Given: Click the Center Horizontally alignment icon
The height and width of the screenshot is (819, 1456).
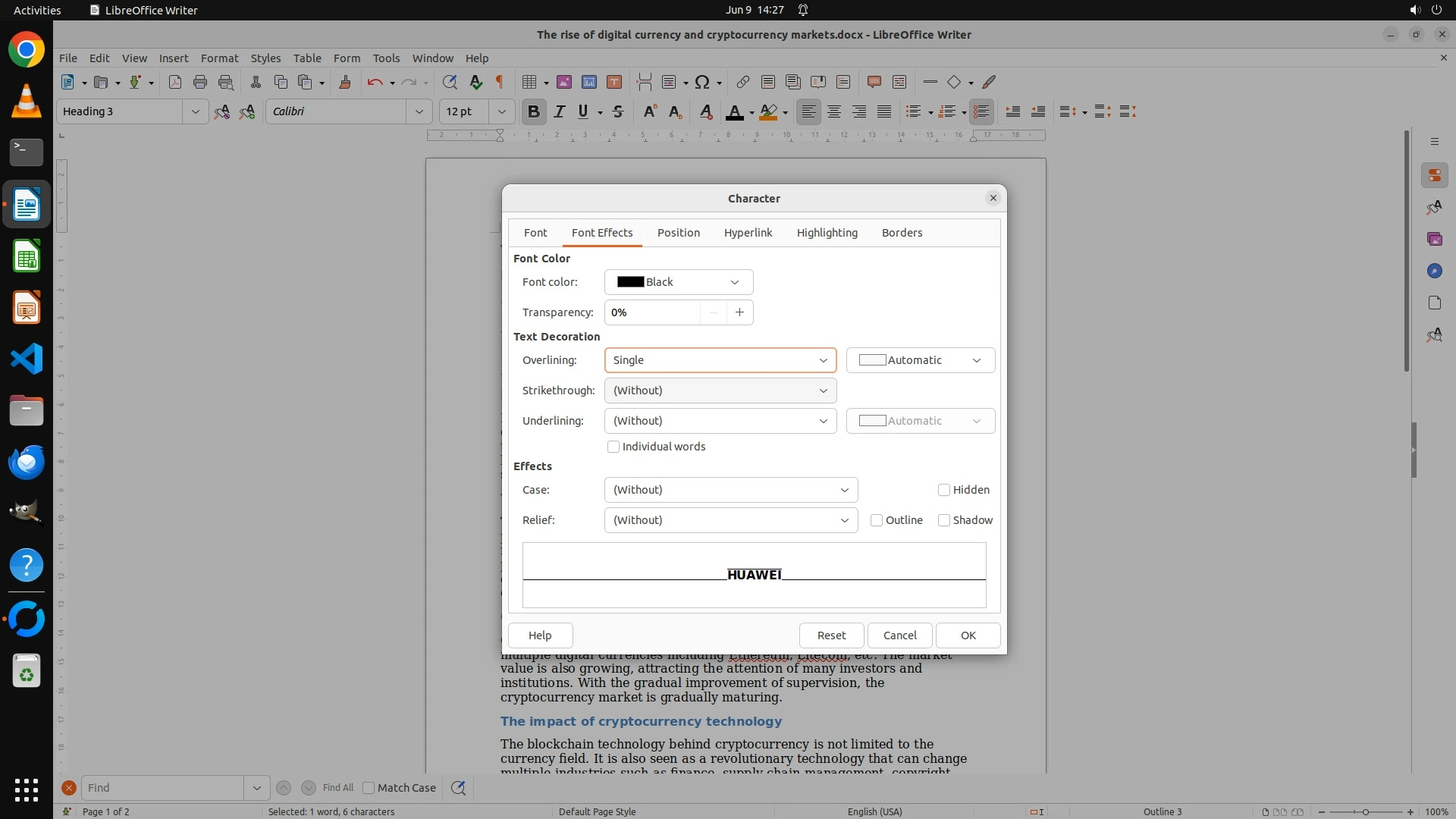Looking at the screenshot, I should coord(834,111).
